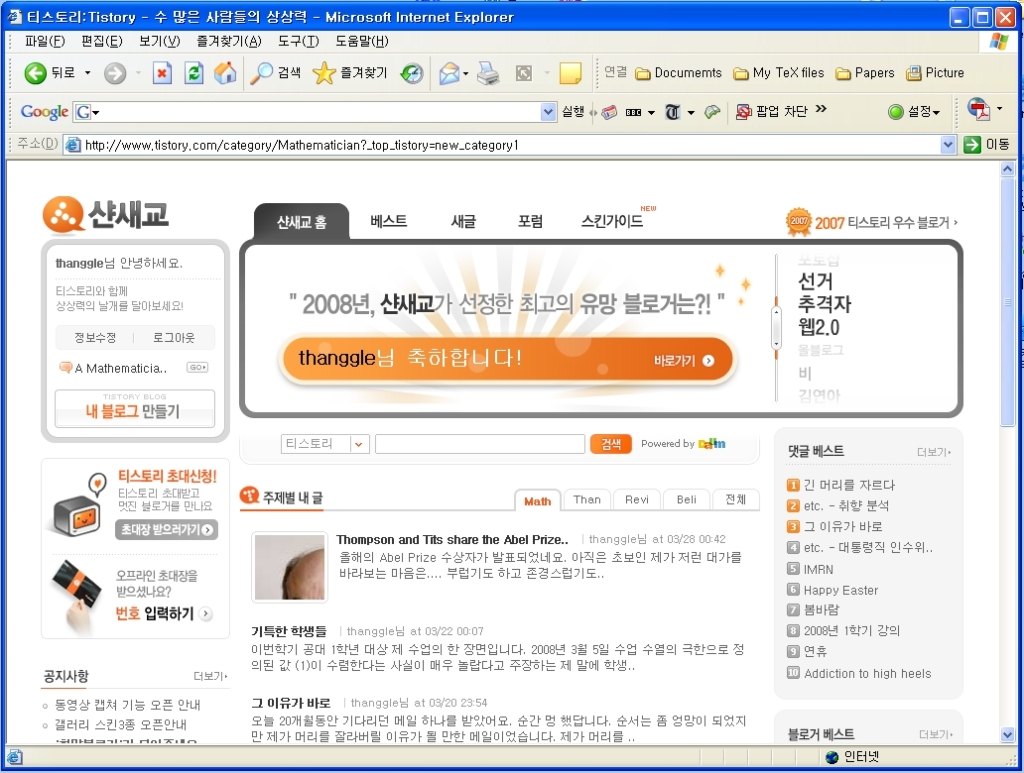Click the Google toolbar logo
The height and width of the screenshot is (773, 1024).
tap(44, 112)
